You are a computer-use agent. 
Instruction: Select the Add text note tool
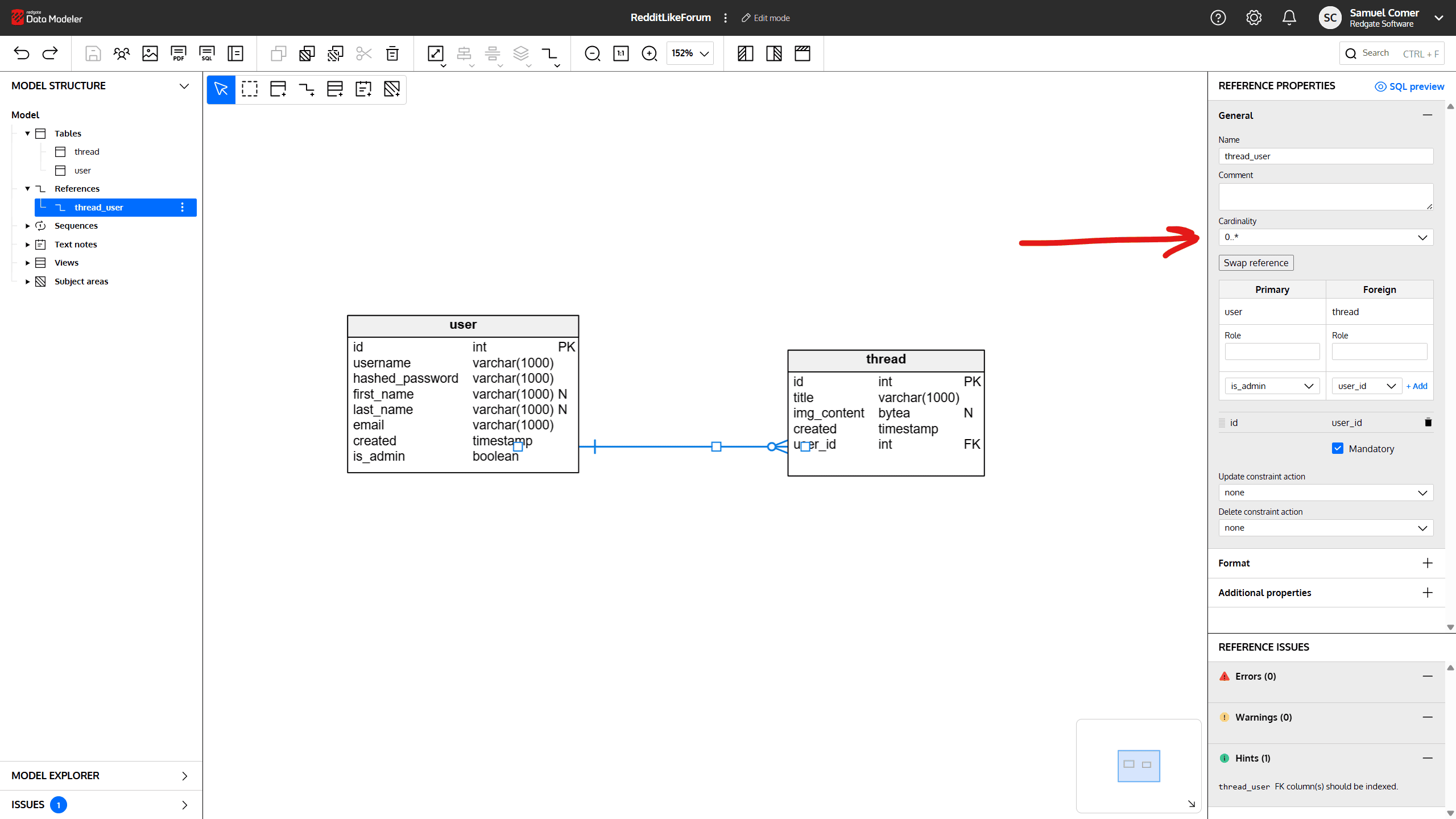click(363, 89)
